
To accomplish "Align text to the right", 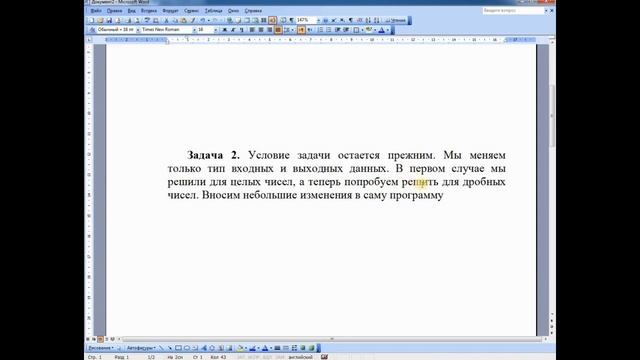I will [x=269, y=30].
